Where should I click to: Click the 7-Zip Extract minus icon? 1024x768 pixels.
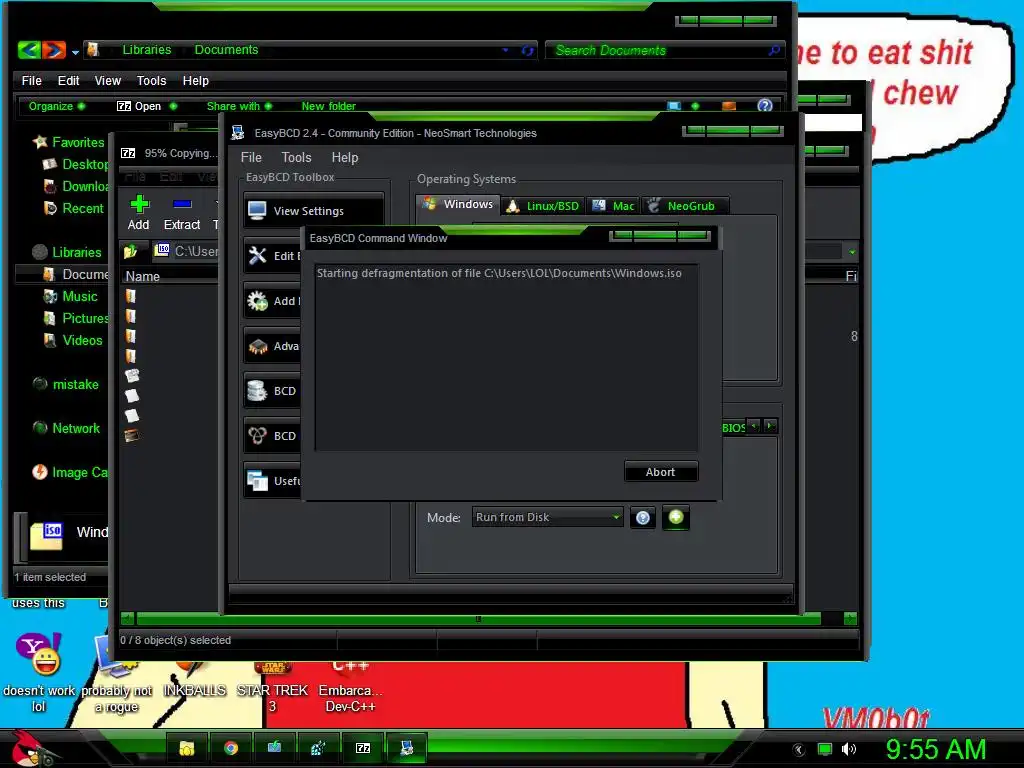(x=182, y=204)
